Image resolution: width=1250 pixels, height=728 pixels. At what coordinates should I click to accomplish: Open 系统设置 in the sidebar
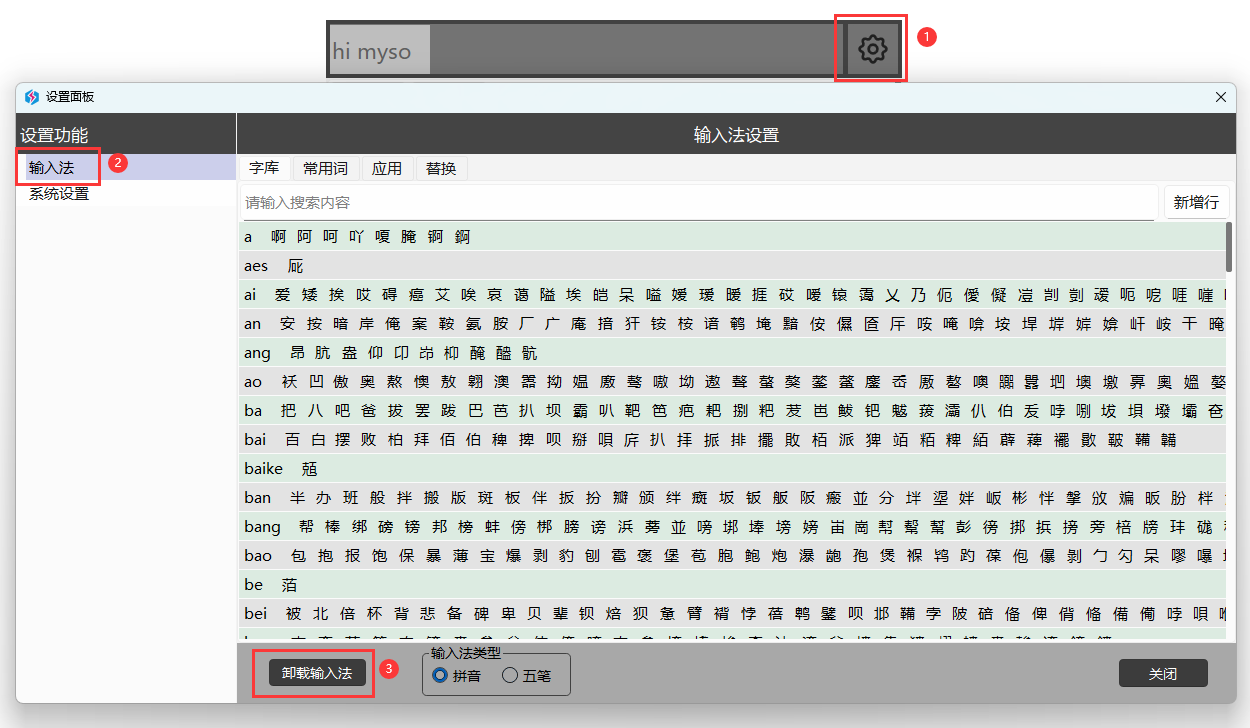point(59,194)
